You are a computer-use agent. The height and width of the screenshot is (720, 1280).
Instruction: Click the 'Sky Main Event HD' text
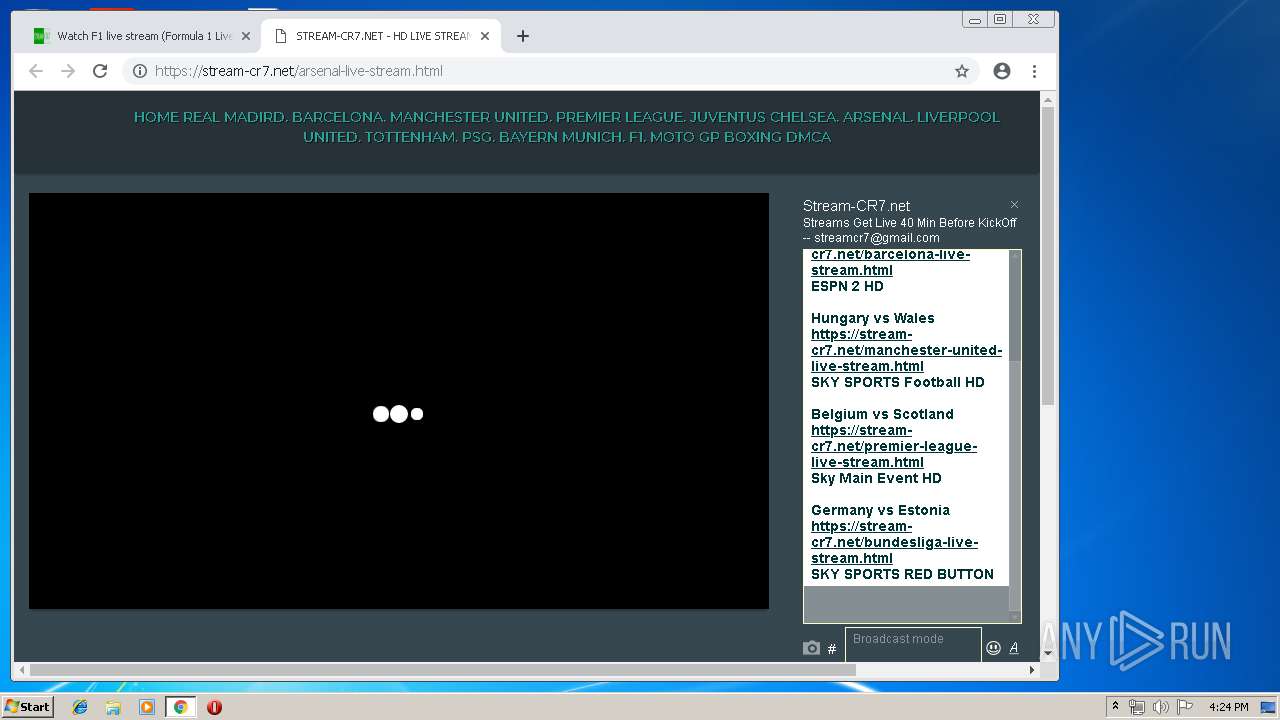(x=876, y=478)
